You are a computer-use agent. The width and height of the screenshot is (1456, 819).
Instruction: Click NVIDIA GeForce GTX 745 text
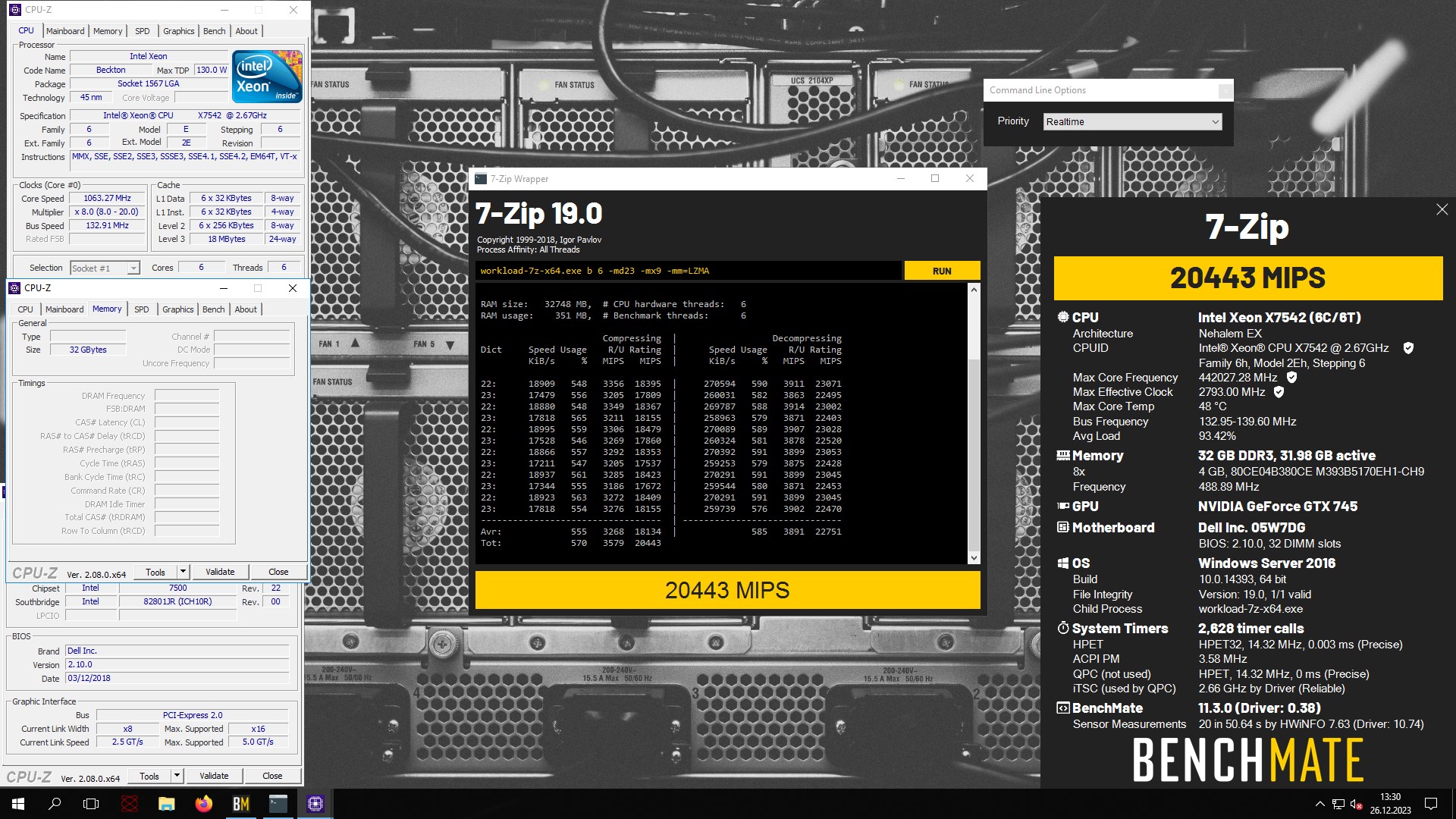pos(1278,506)
